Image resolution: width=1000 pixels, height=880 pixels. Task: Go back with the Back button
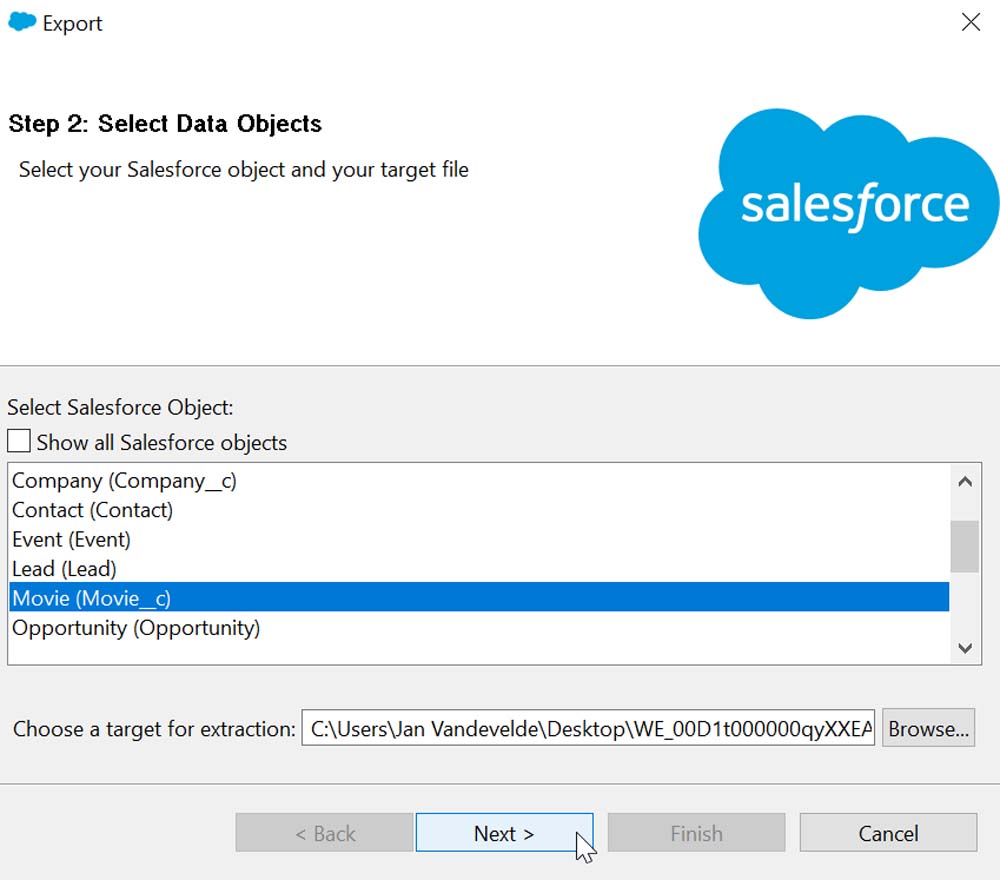324,833
